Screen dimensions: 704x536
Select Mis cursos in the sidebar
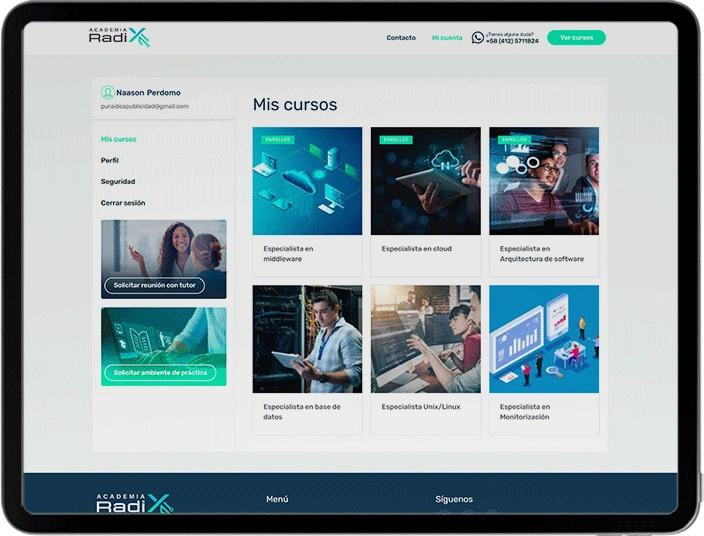point(118,139)
